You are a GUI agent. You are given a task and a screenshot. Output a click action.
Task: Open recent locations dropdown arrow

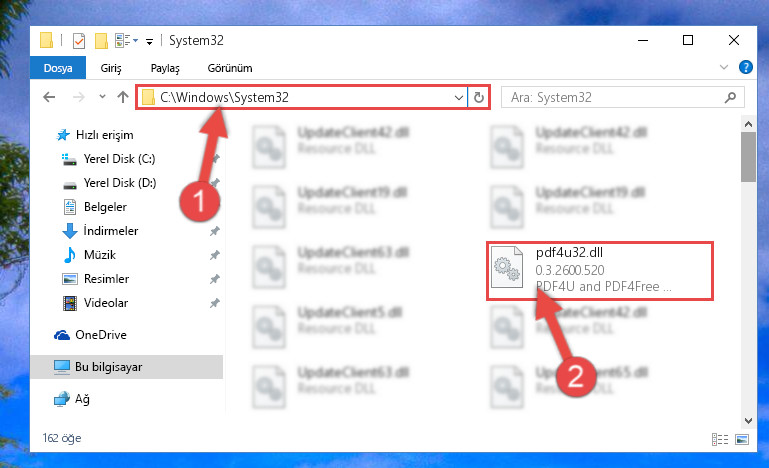point(102,97)
